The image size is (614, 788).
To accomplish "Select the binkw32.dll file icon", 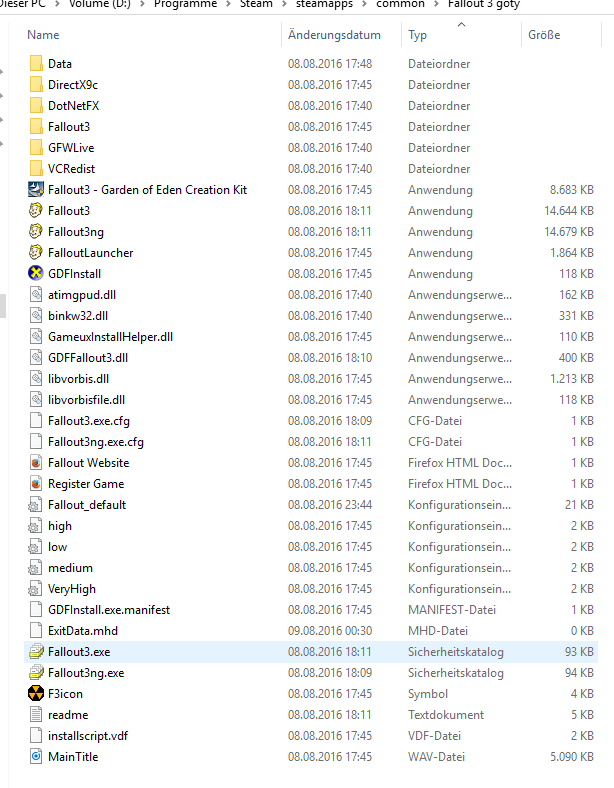I will (36, 316).
